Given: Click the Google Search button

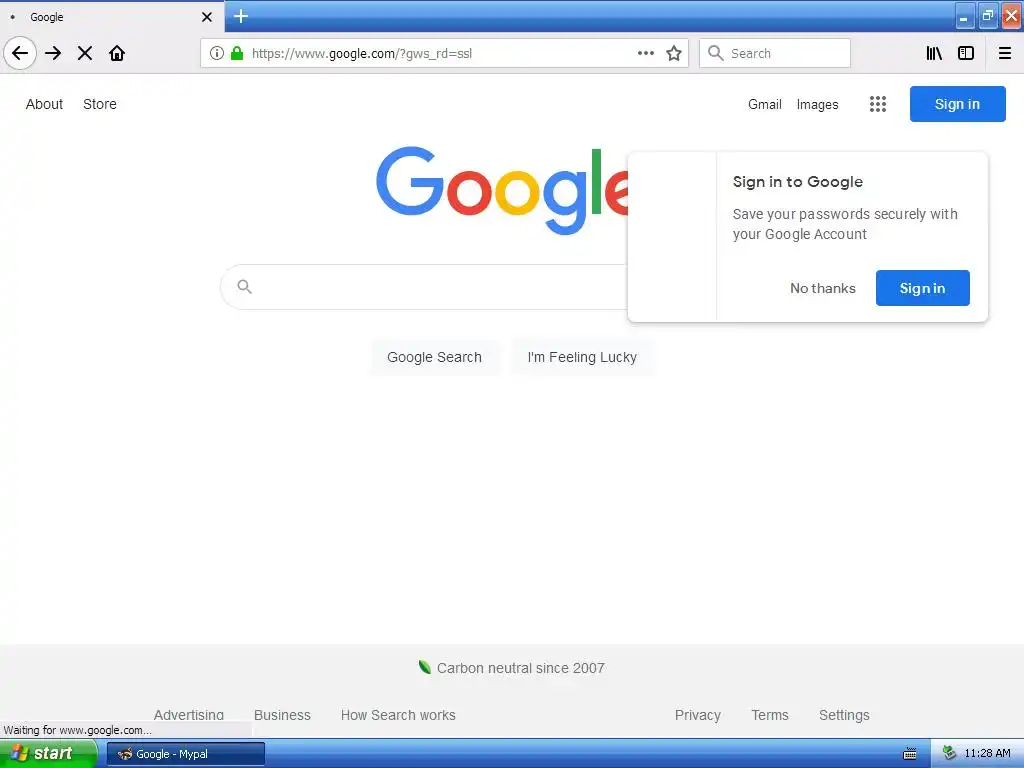Looking at the screenshot, I should (x=434, y=357).
